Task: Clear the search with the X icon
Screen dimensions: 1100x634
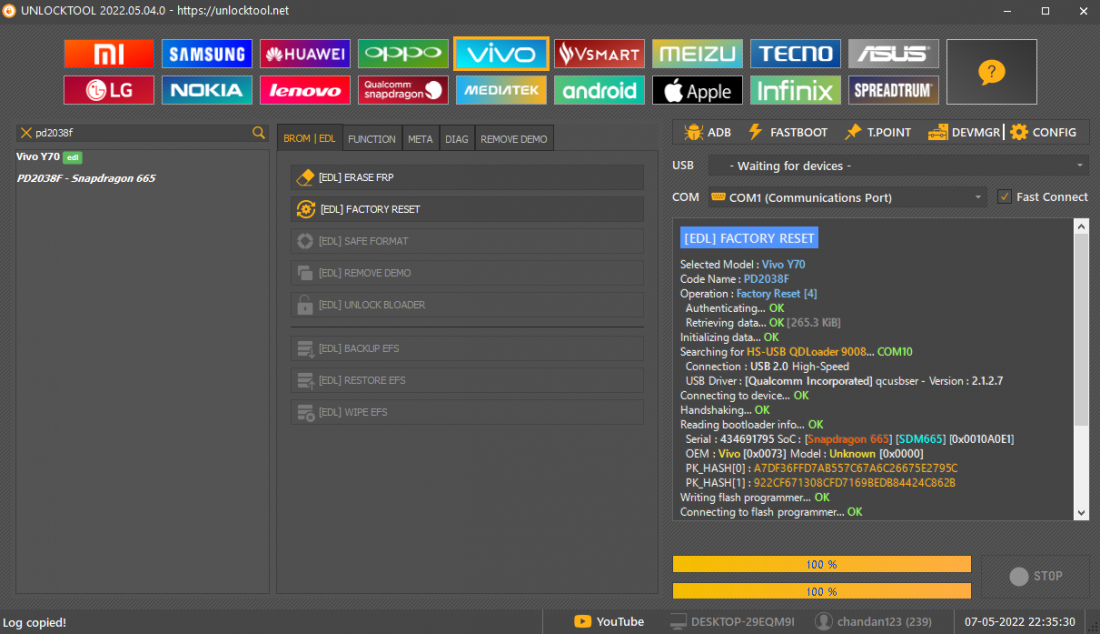Action: click(x=26, y=133)
